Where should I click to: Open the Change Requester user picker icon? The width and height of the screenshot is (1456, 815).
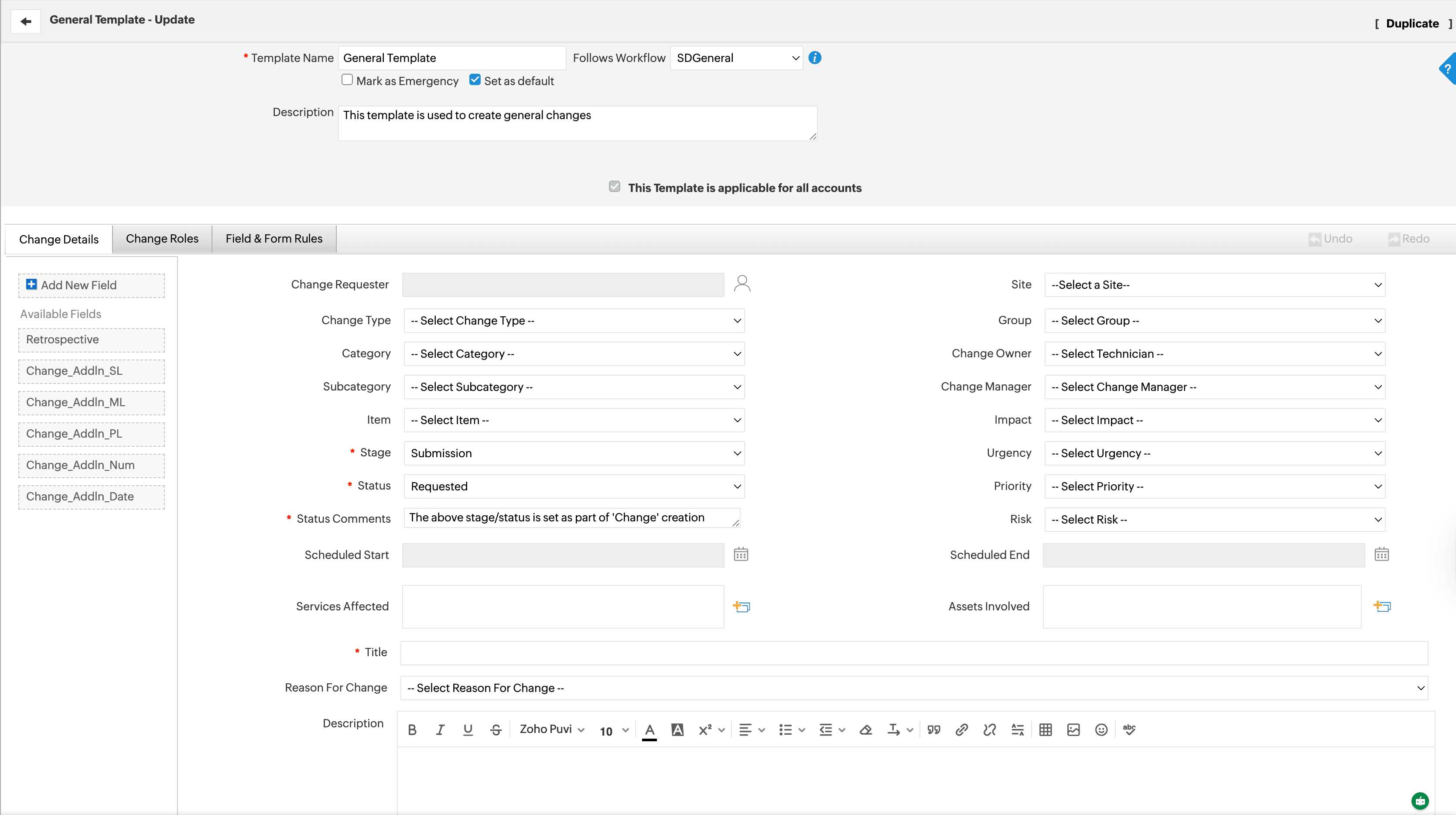point(742,284)
